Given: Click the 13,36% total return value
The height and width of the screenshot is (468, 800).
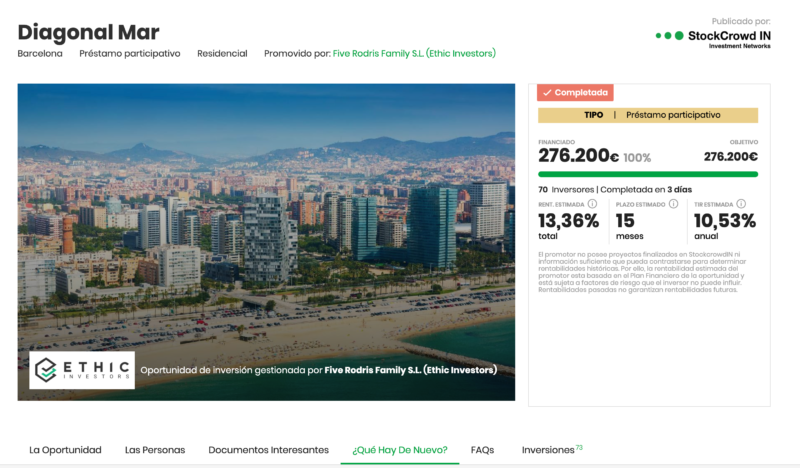Looking at the screenshot, I should click(x=568, y=221).
